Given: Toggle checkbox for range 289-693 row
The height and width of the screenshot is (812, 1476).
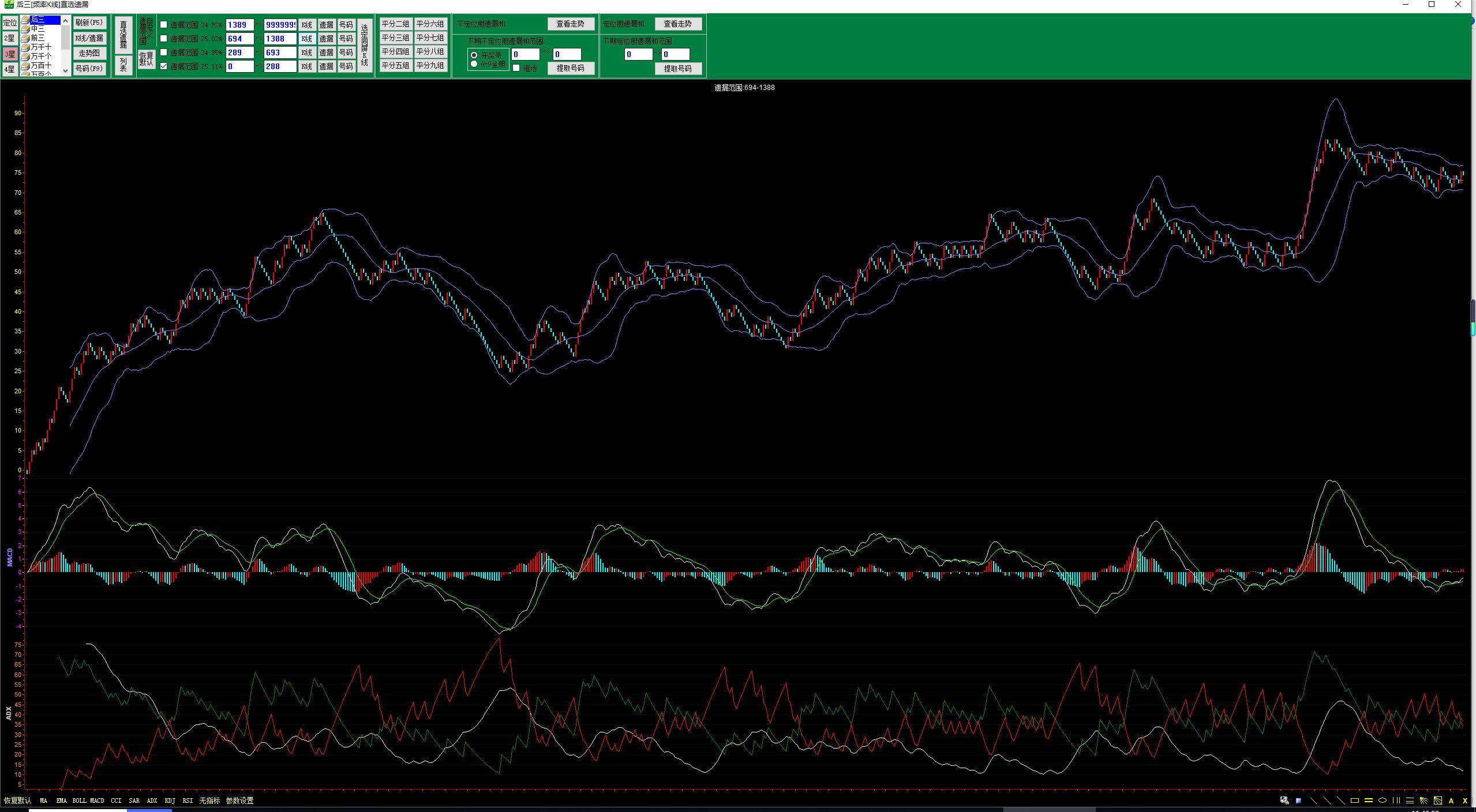Looking at the screenshot, I should 164,52.
